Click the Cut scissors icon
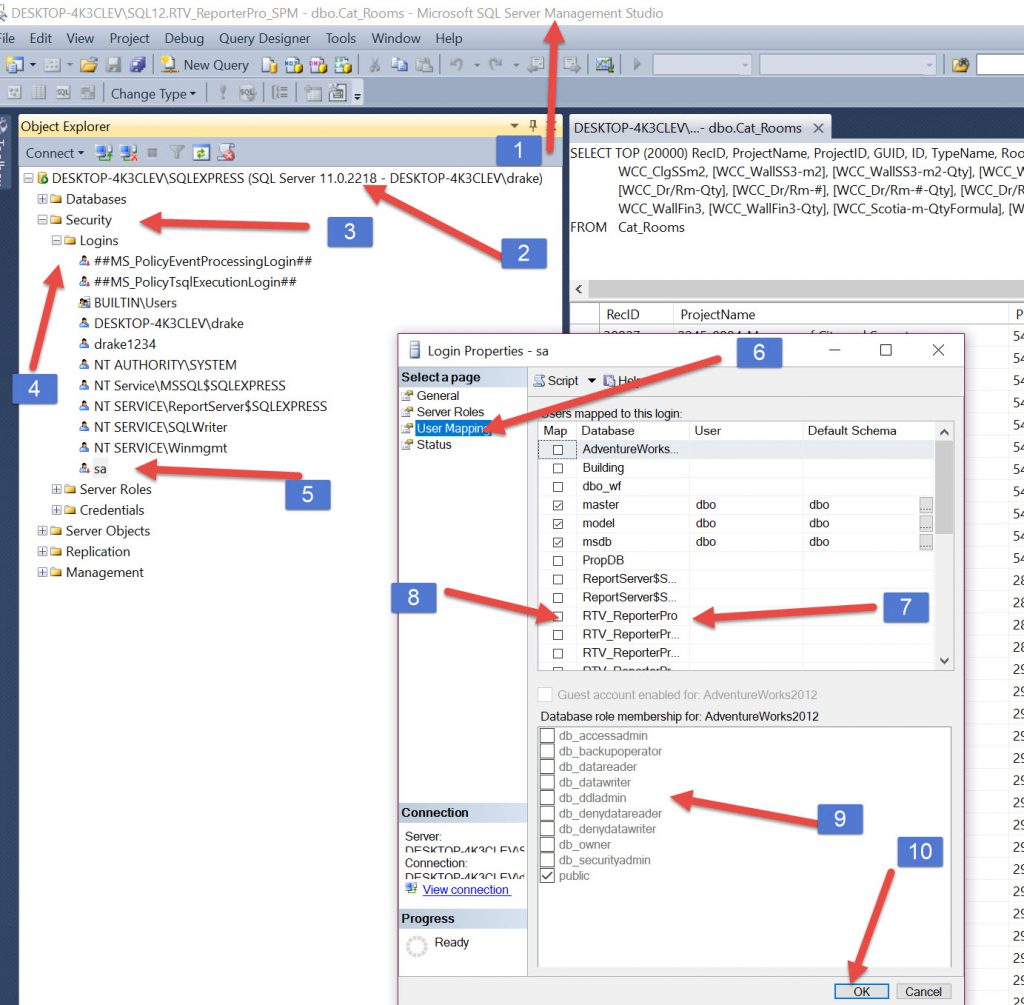 [x=375, y=65]
